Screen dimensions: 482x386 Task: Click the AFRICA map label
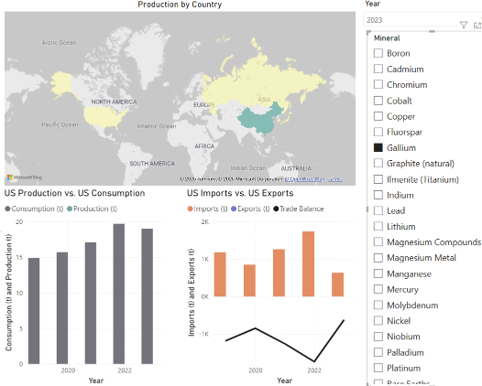click(x=204, y=146)
